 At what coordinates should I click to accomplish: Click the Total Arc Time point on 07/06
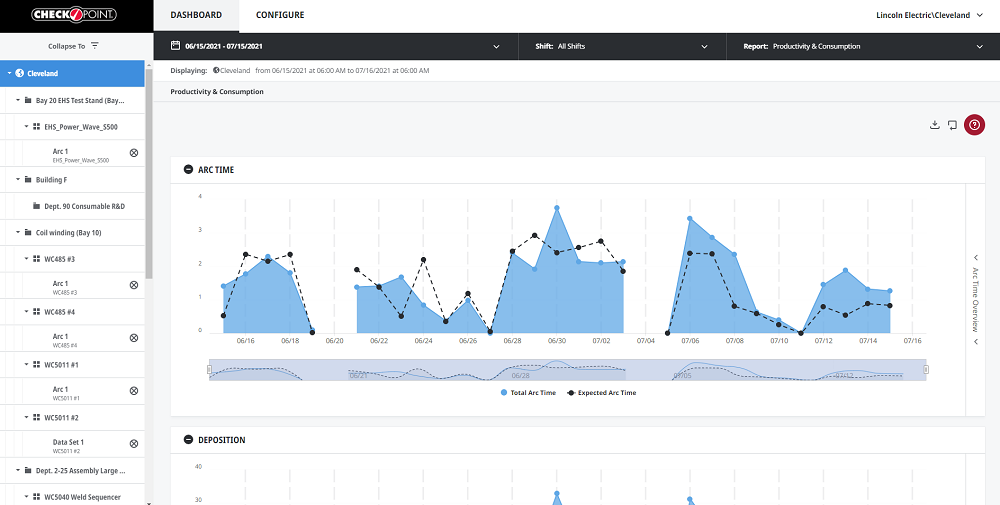690,219
